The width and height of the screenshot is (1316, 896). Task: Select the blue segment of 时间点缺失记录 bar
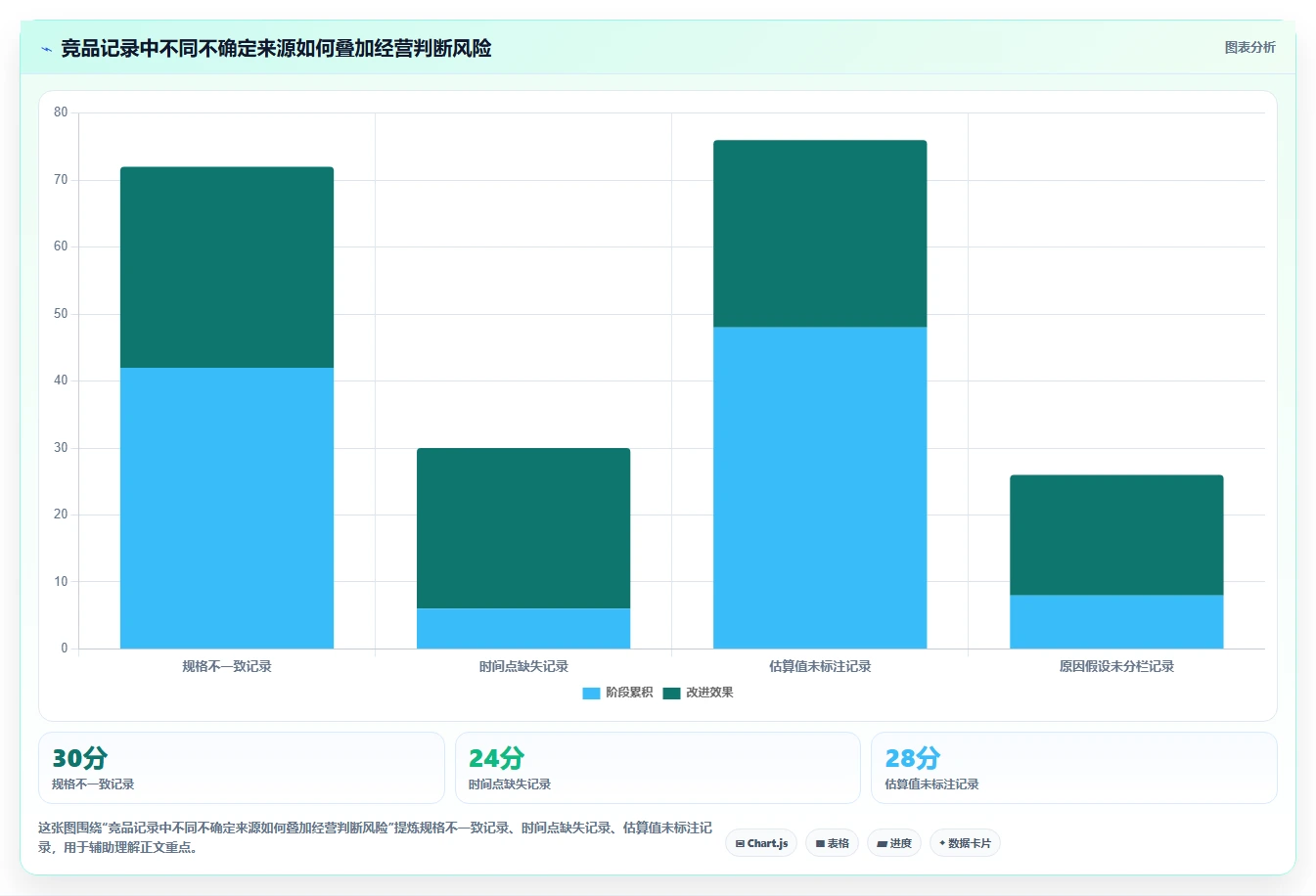[523, 628]
